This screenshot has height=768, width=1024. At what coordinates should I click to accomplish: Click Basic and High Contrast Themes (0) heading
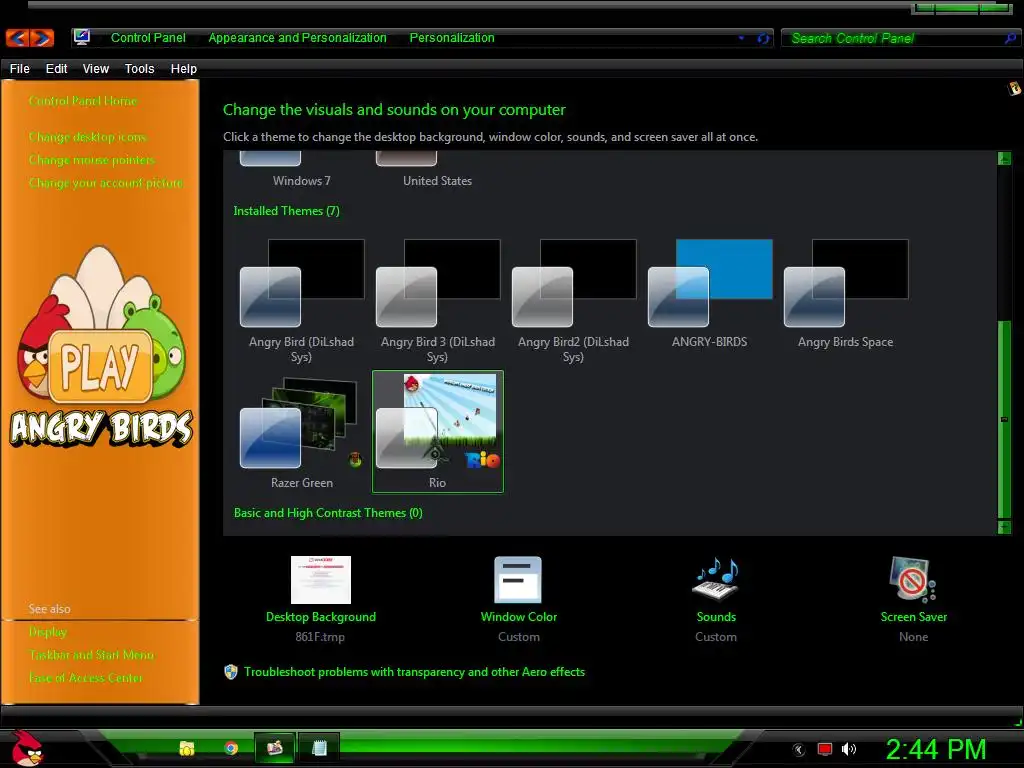[328, 513]
